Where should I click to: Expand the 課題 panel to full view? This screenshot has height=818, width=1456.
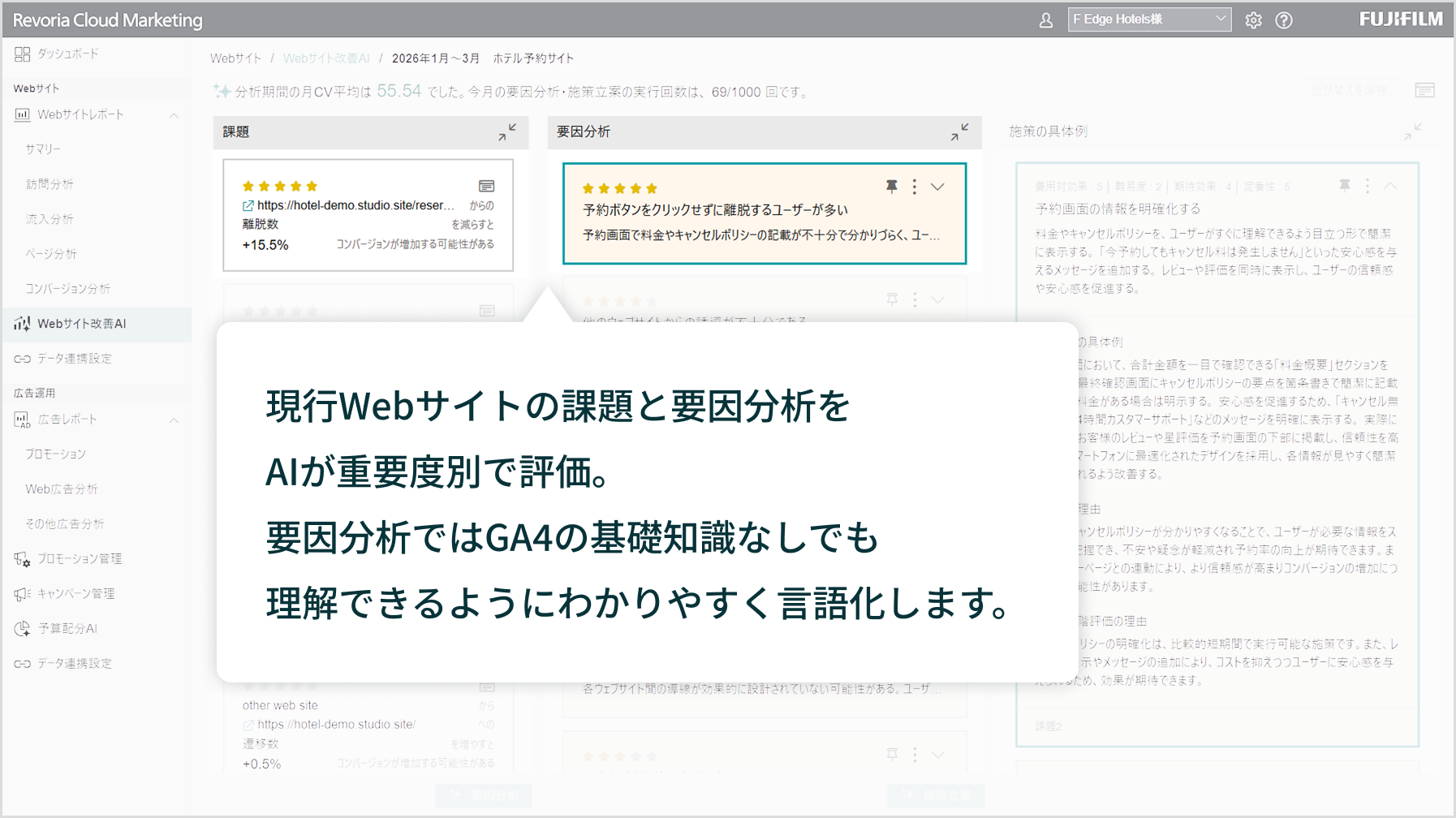pyautogui.click(x=507, y=132)
